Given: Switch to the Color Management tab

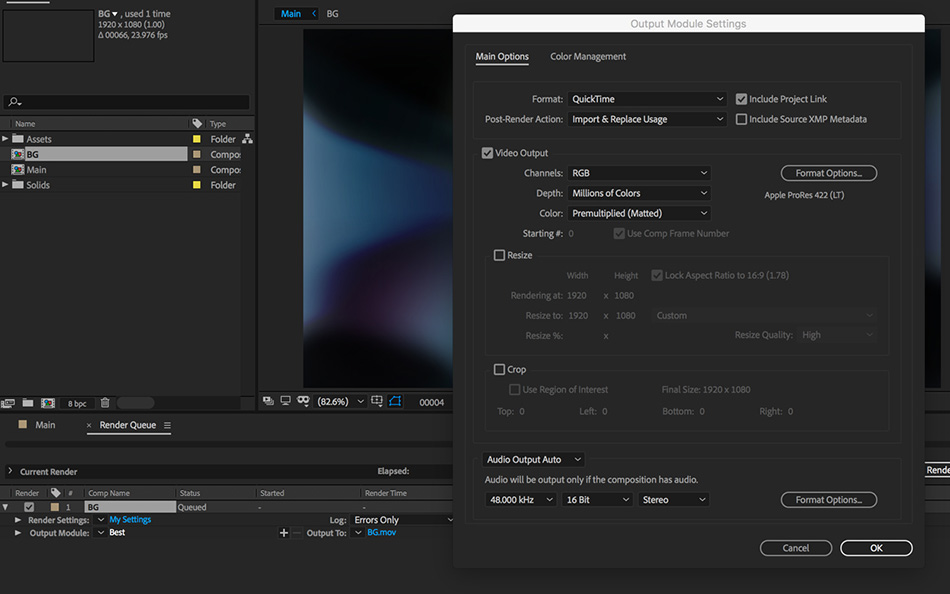Looking at the screenshot, I should point(588,57).
